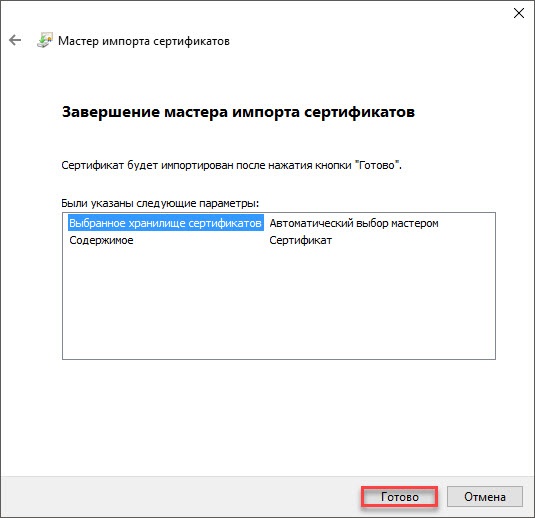Click the blank white area below the parameters list

click(278, 416)
